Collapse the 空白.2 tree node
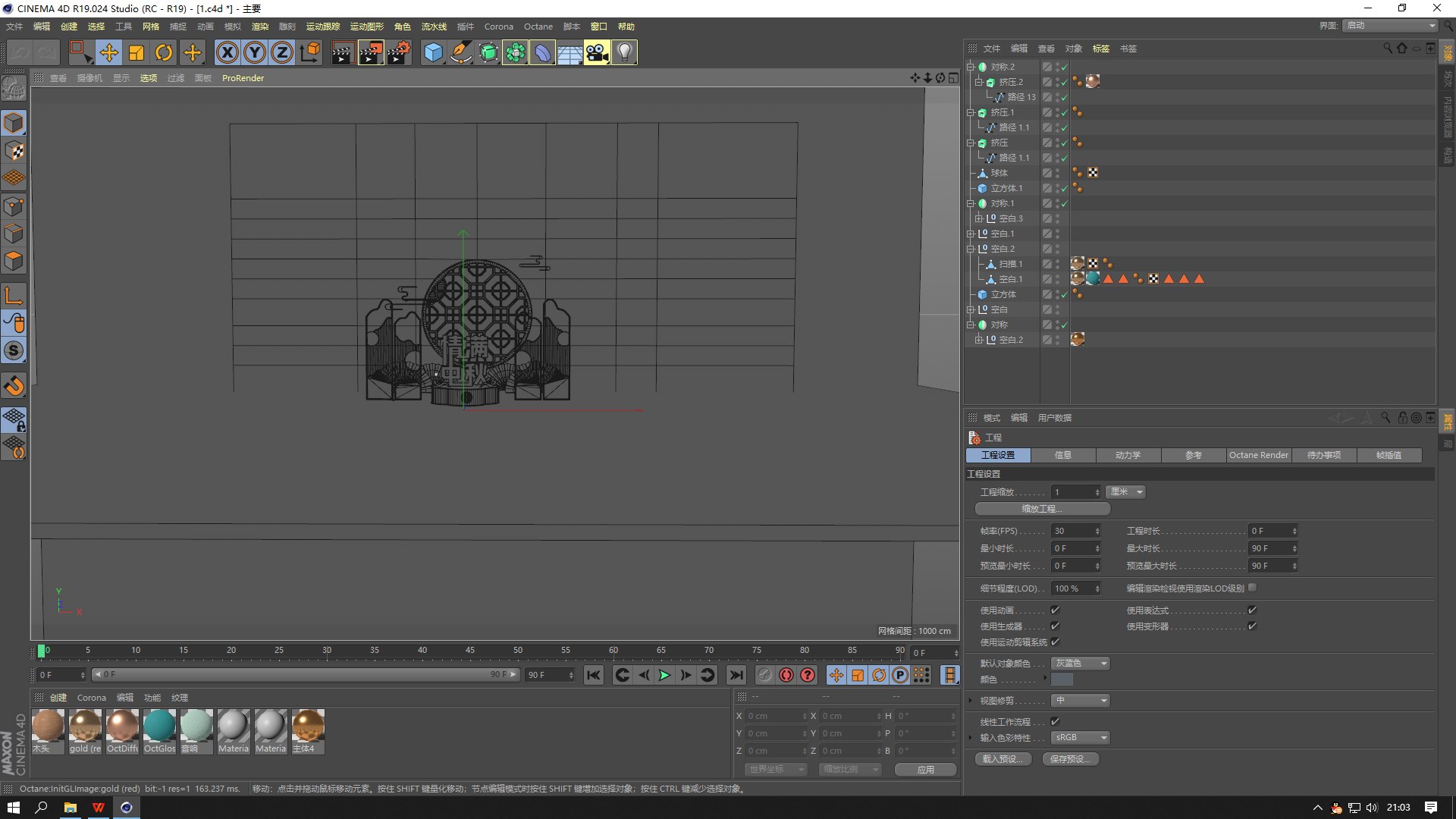Viewport: 1456px width, 819px height. 970,249
